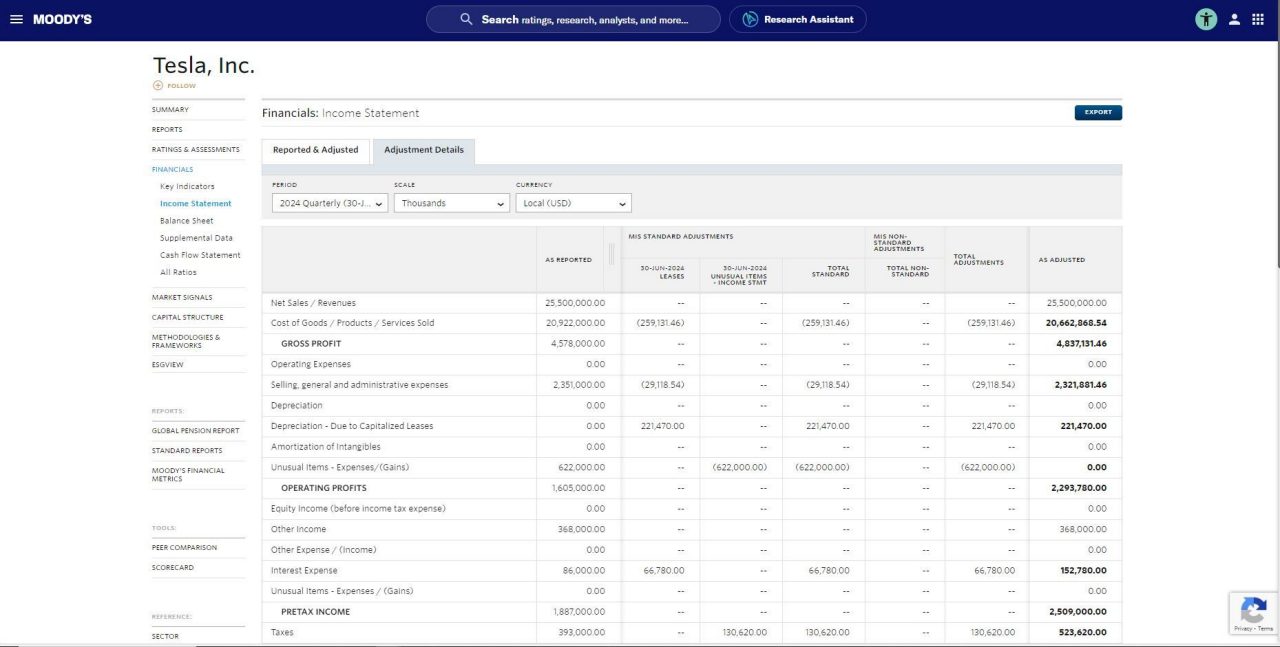Click the Other Income row label

[298, 530]
